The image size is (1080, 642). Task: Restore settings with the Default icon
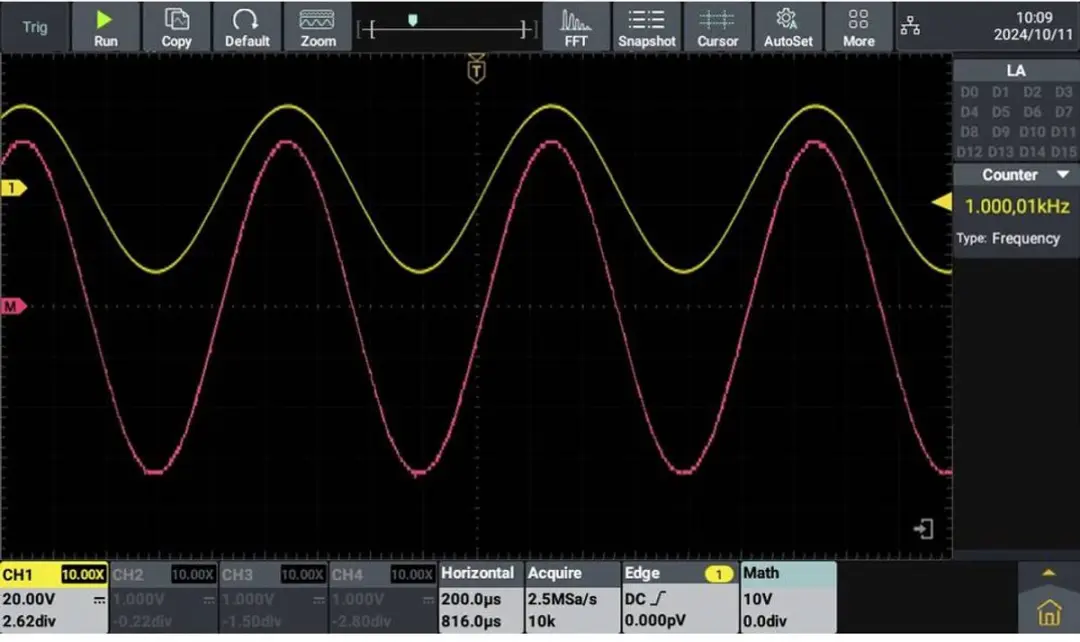(x=247, y=27)
